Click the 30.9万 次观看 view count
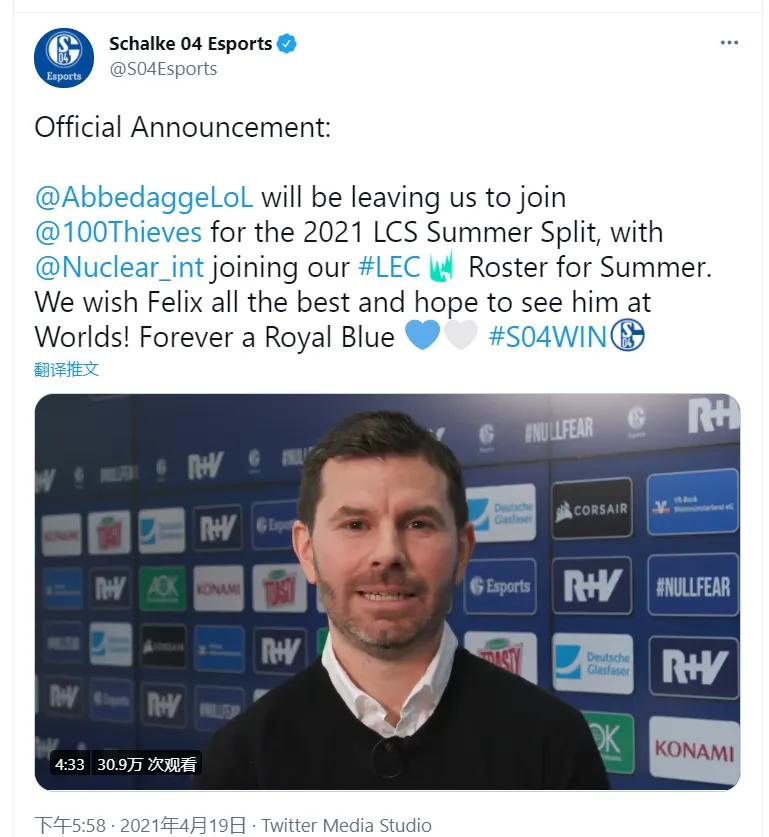Viewport: 769px width, 837px height. tap(147, 764)
